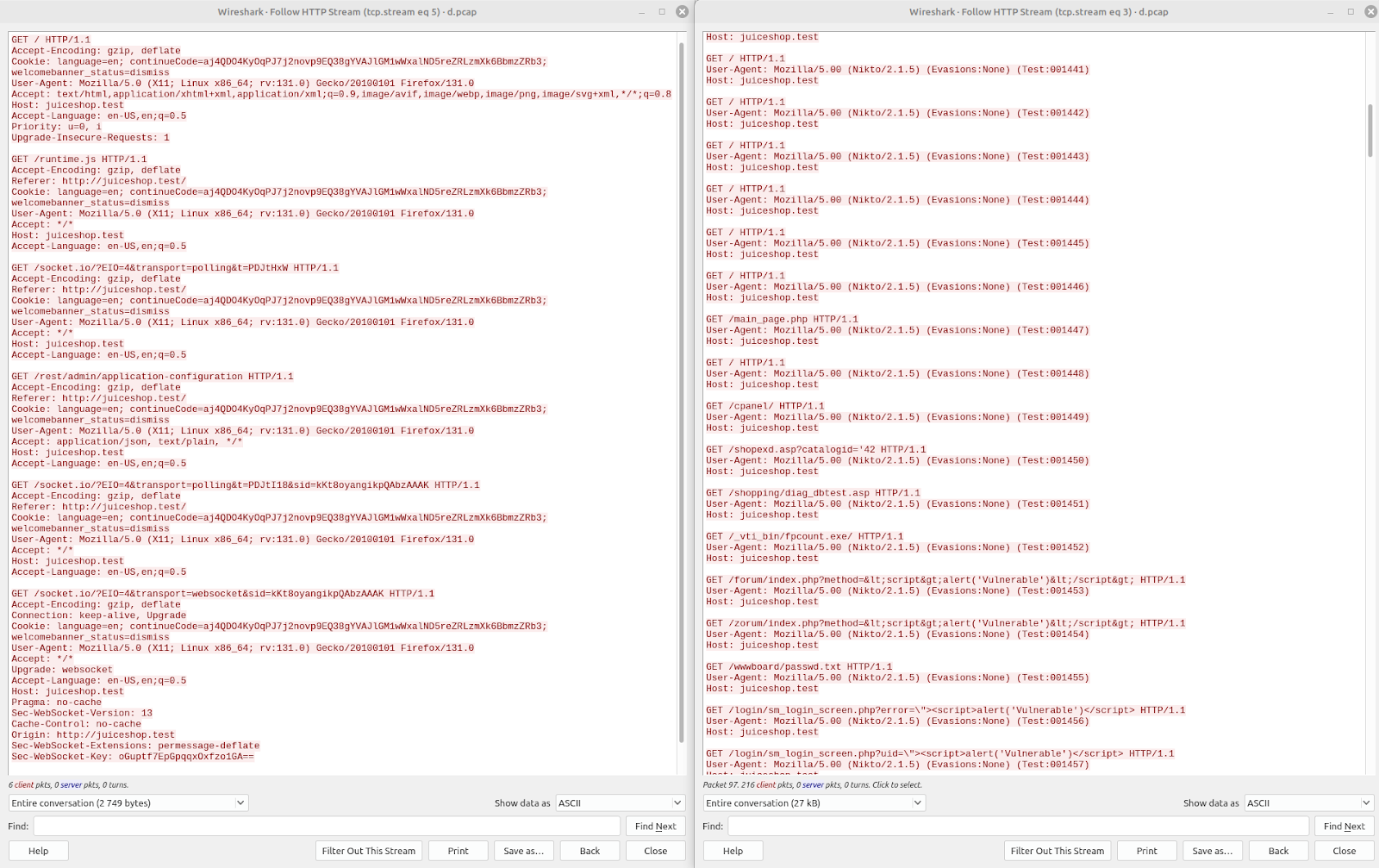Click websocket transport socket.io request line
This screenshot has width=1379, height=868.
223,594
